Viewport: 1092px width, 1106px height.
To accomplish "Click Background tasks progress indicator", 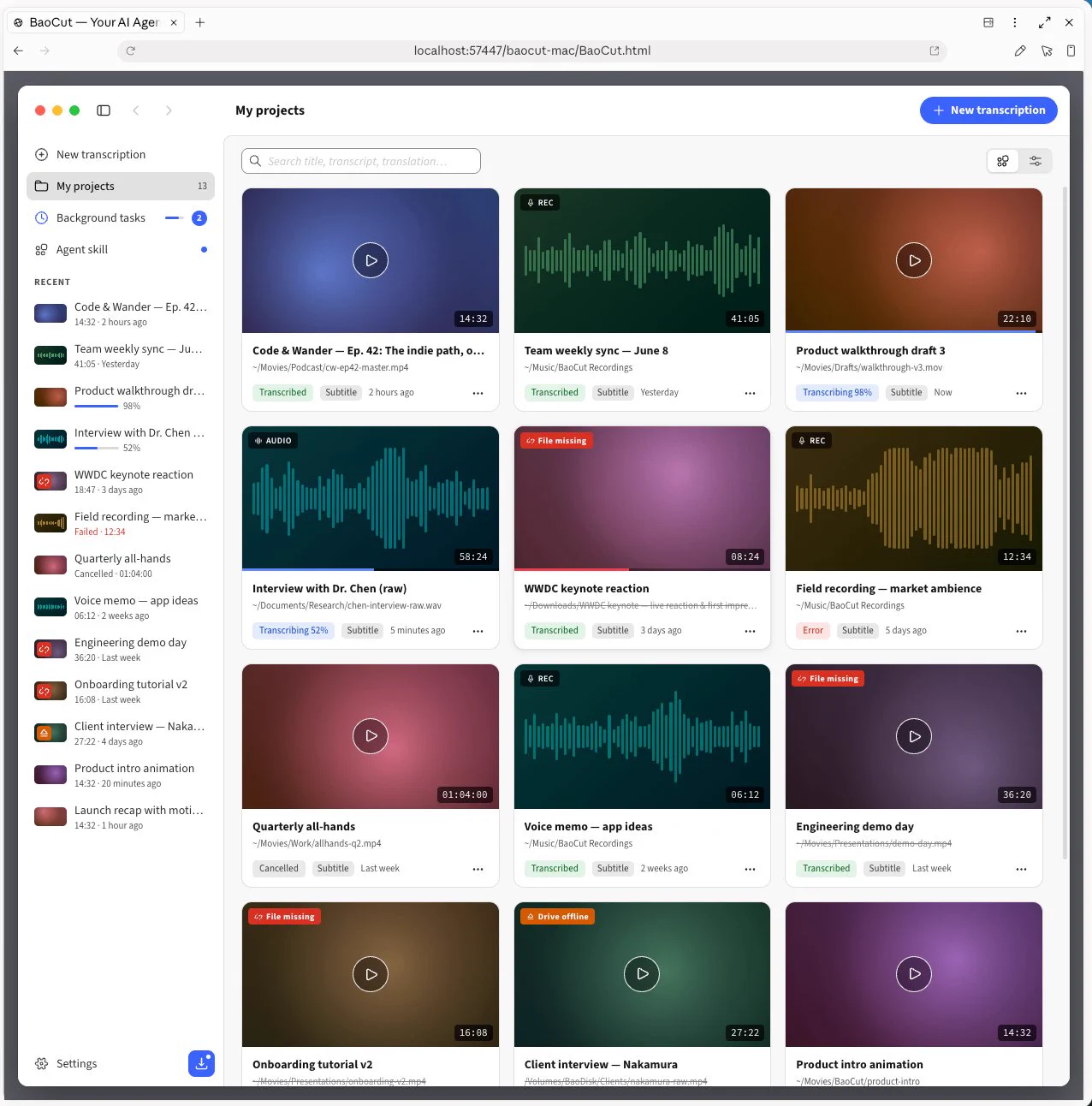I will (x=175, y=218).
